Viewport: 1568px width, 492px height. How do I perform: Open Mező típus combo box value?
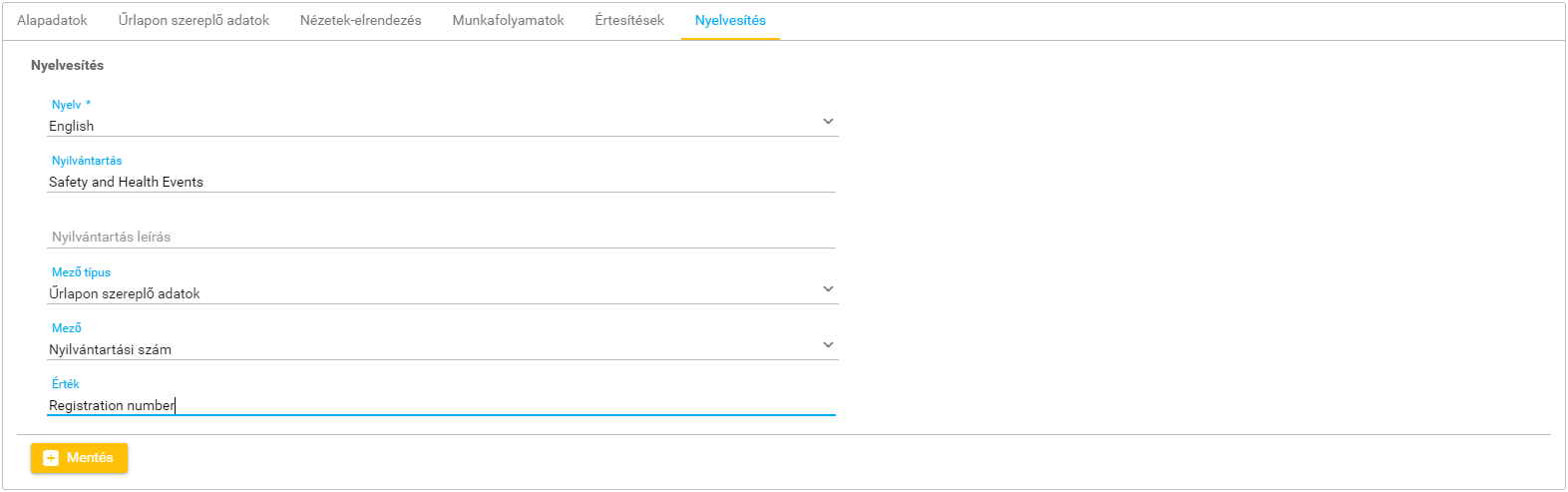pos(429,293)
